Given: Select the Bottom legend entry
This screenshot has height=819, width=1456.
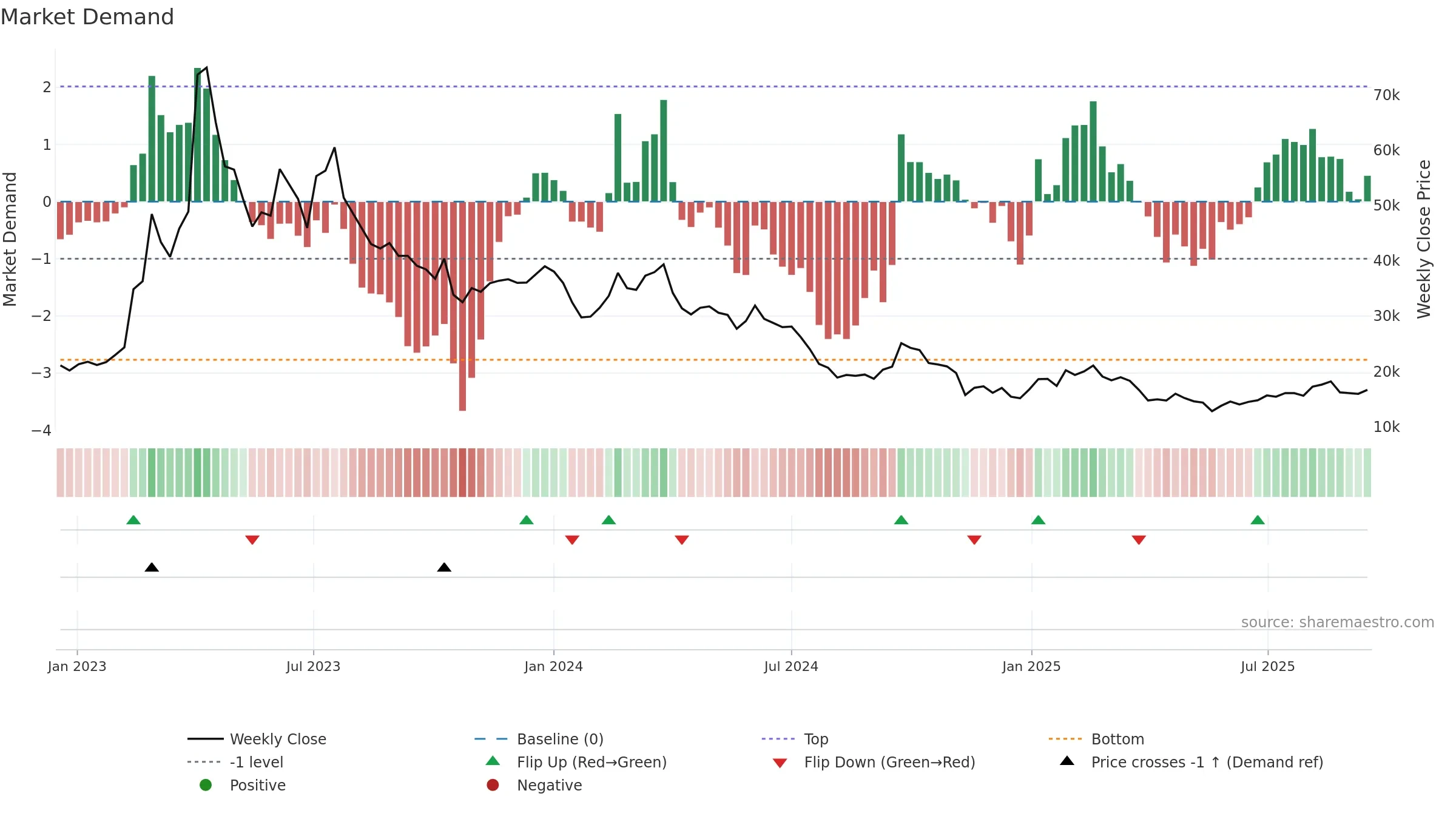Looking at the screenshot, I should pyautogui.click(x=1096, y=739).
